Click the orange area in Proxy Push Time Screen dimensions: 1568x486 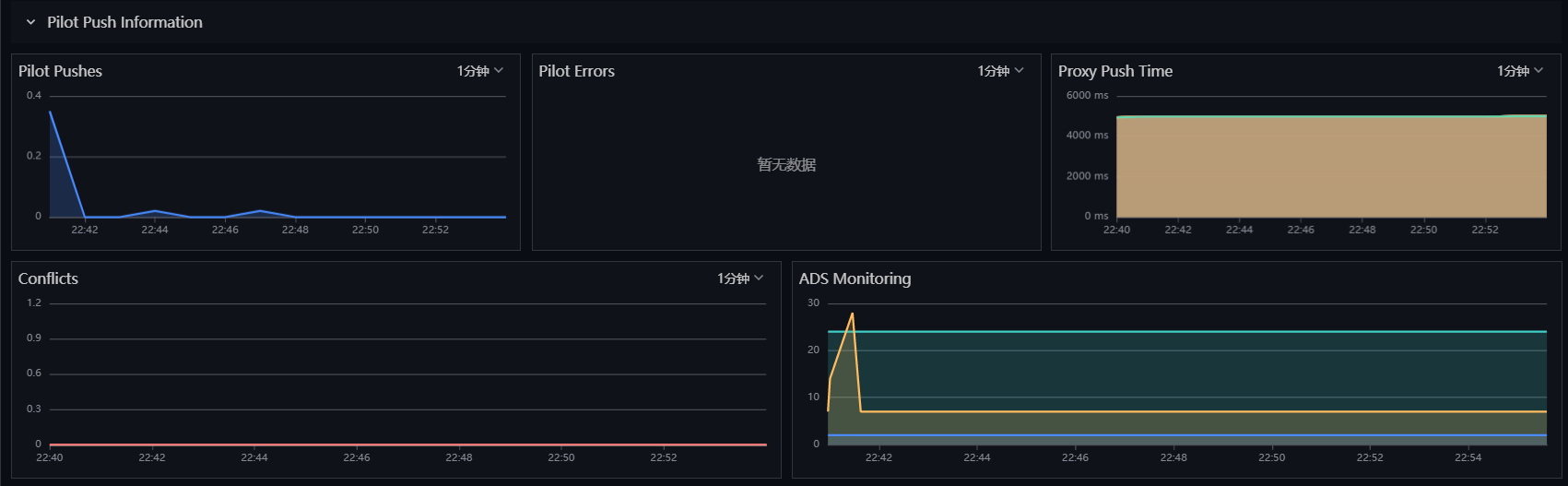[x=1331, y=167]
